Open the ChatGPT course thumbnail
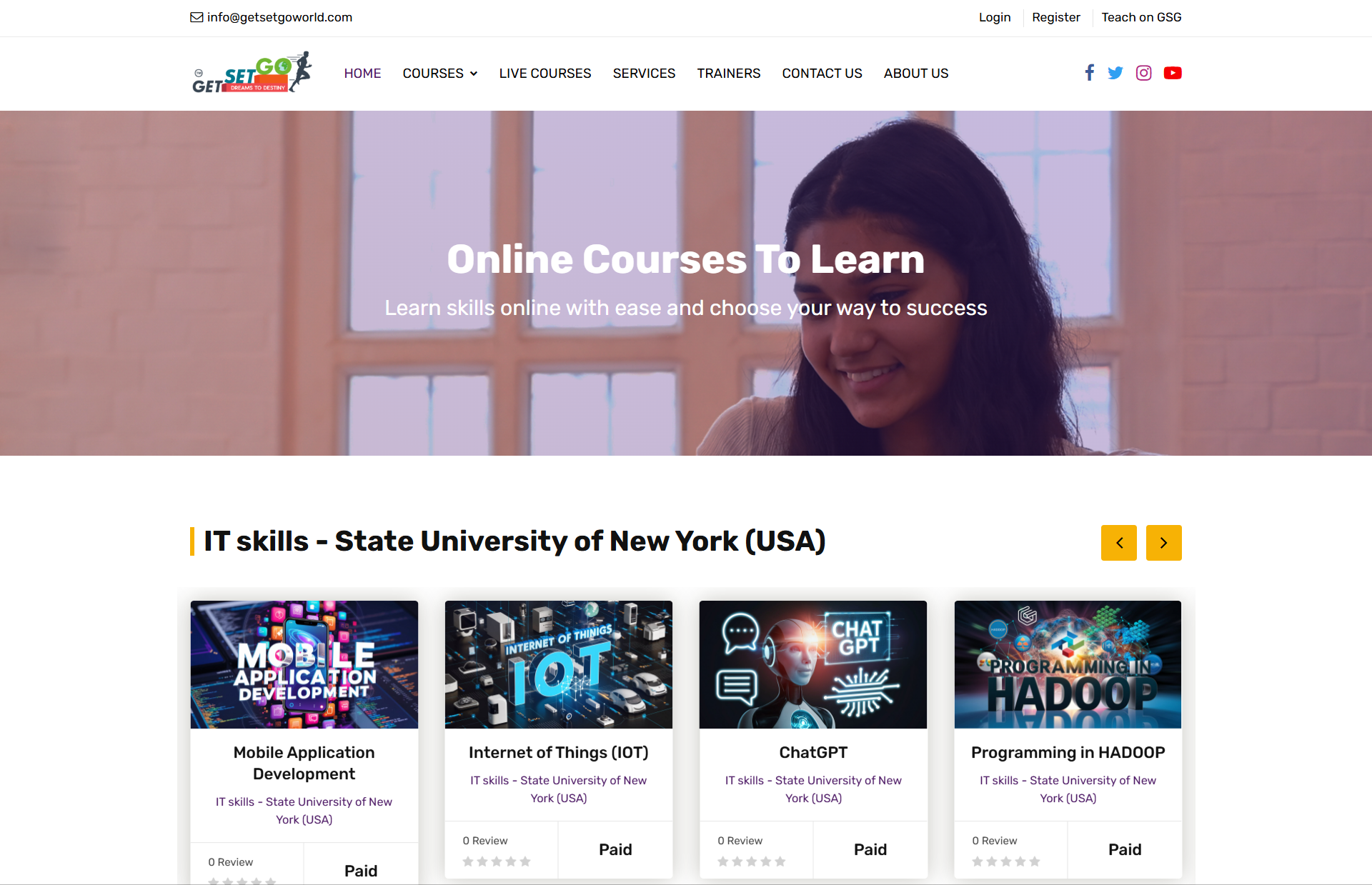This screenshot has height=885, width=1372. point(812,664)
